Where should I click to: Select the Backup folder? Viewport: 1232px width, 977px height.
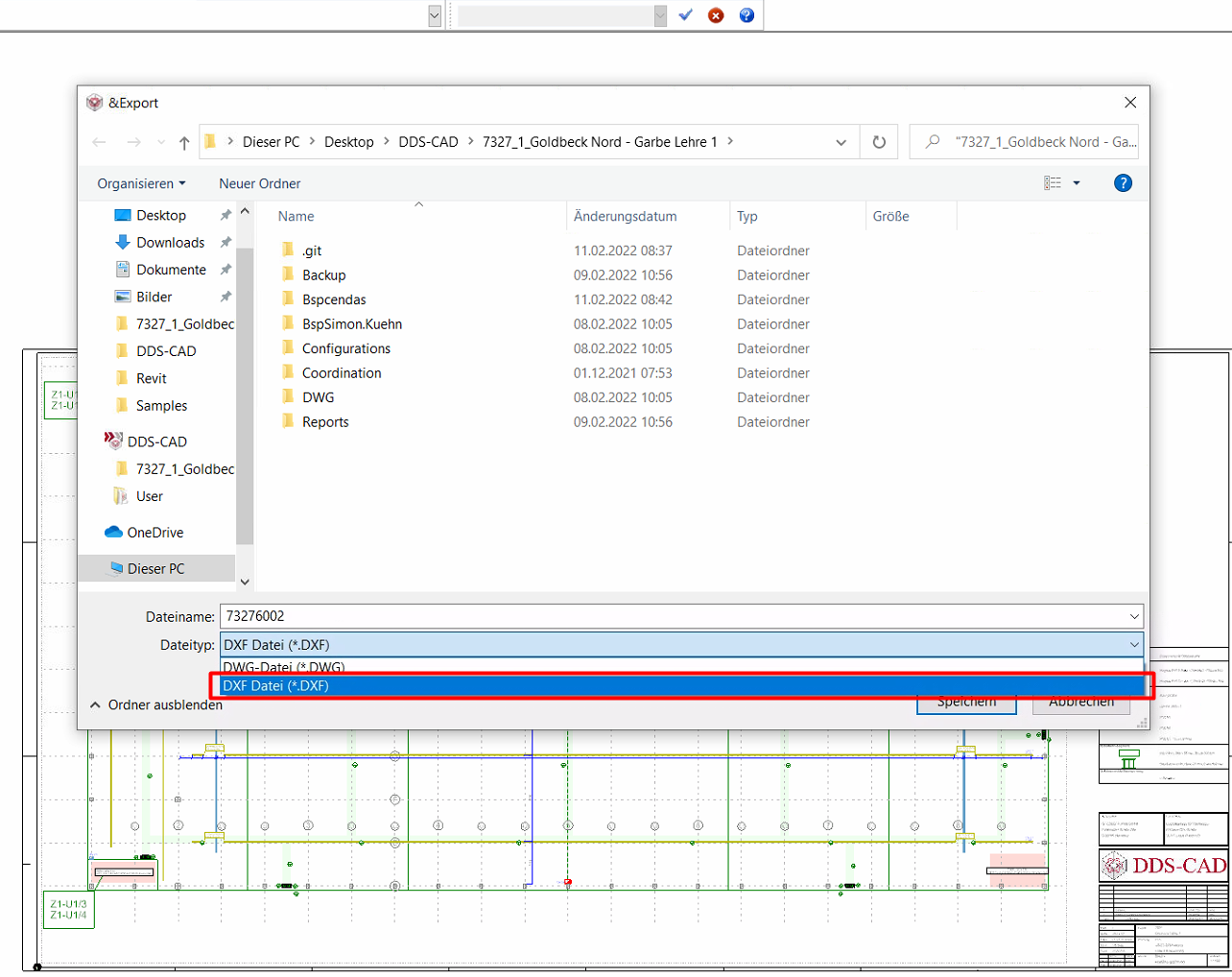(323, 275)
